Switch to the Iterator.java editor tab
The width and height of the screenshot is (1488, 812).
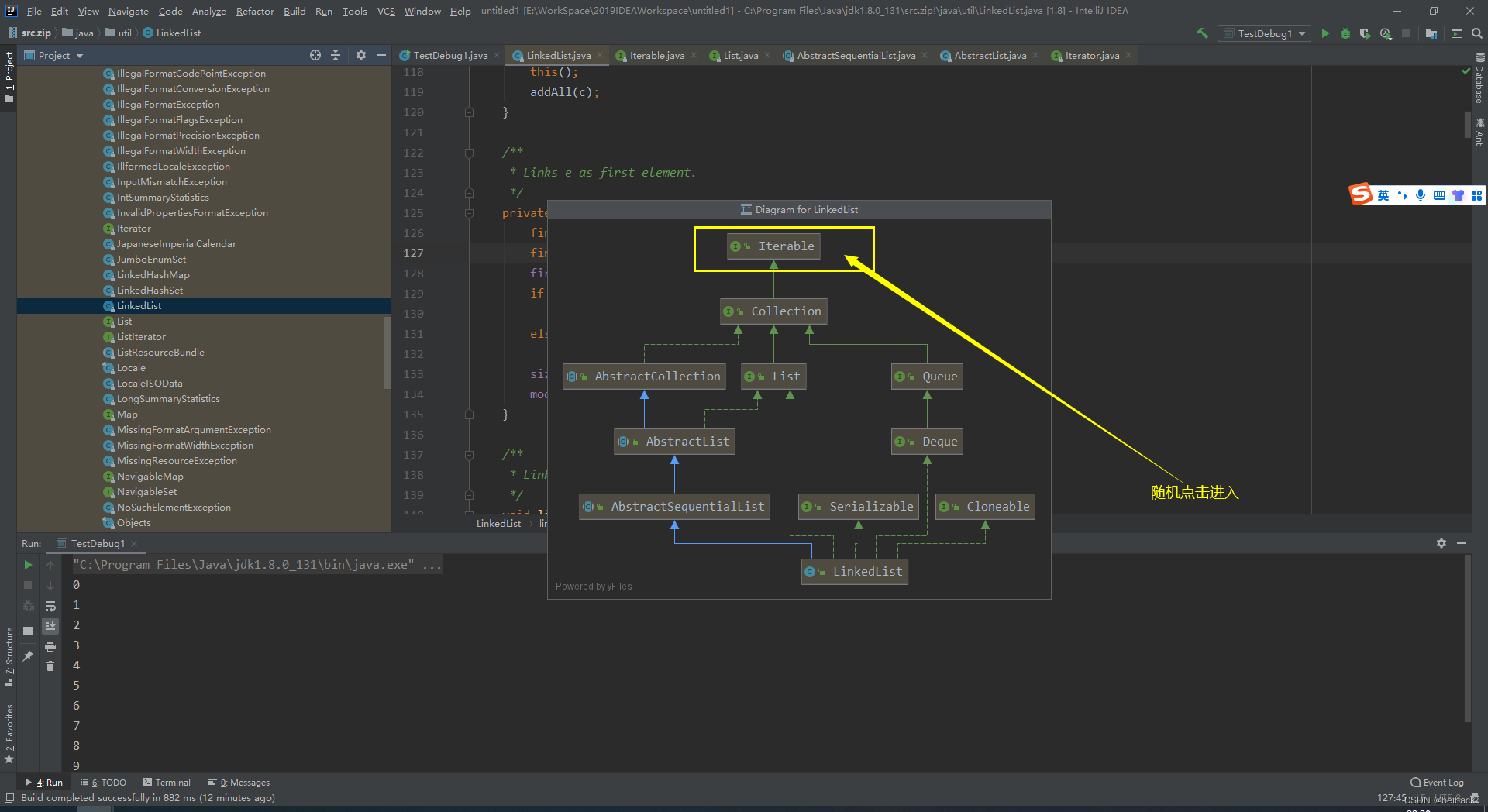[1092, 55]
